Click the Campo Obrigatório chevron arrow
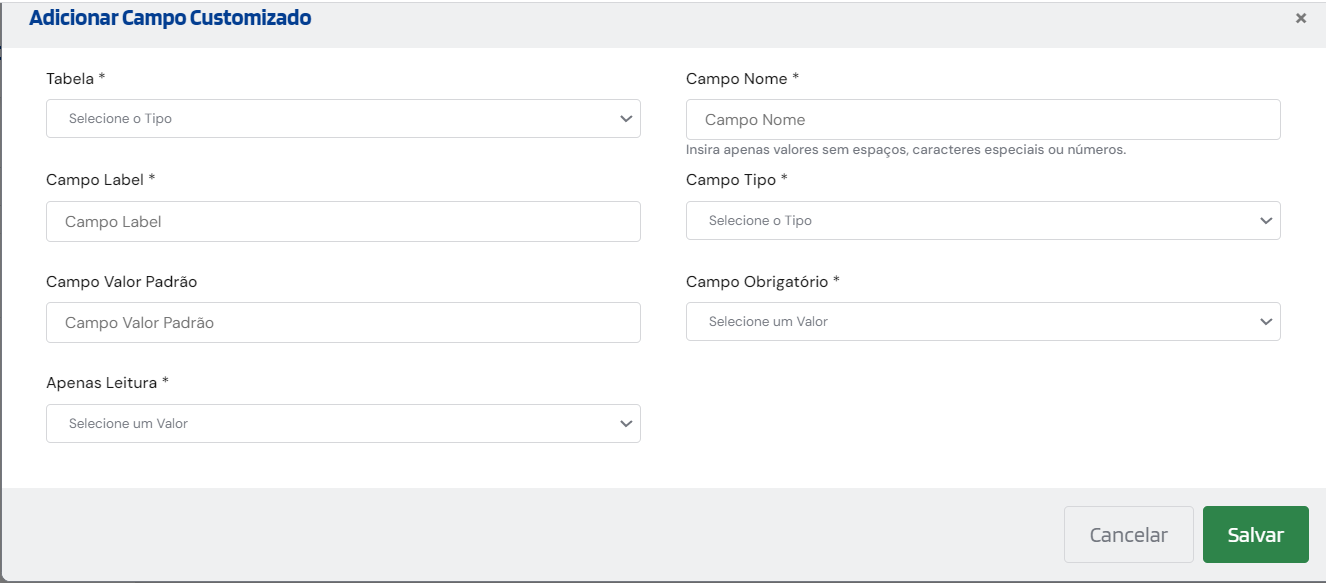This screenshot has width=1326, height=583. tap(1266, 322)
